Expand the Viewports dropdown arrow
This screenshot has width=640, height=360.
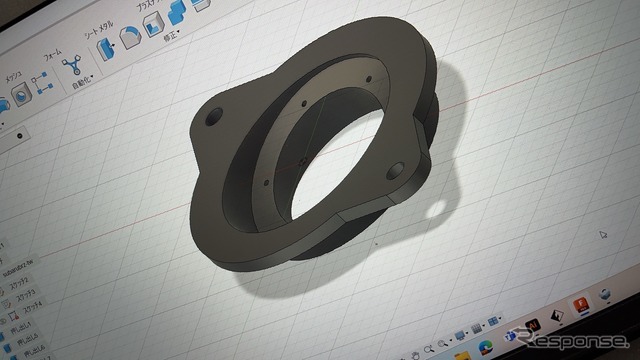point(500,318)
